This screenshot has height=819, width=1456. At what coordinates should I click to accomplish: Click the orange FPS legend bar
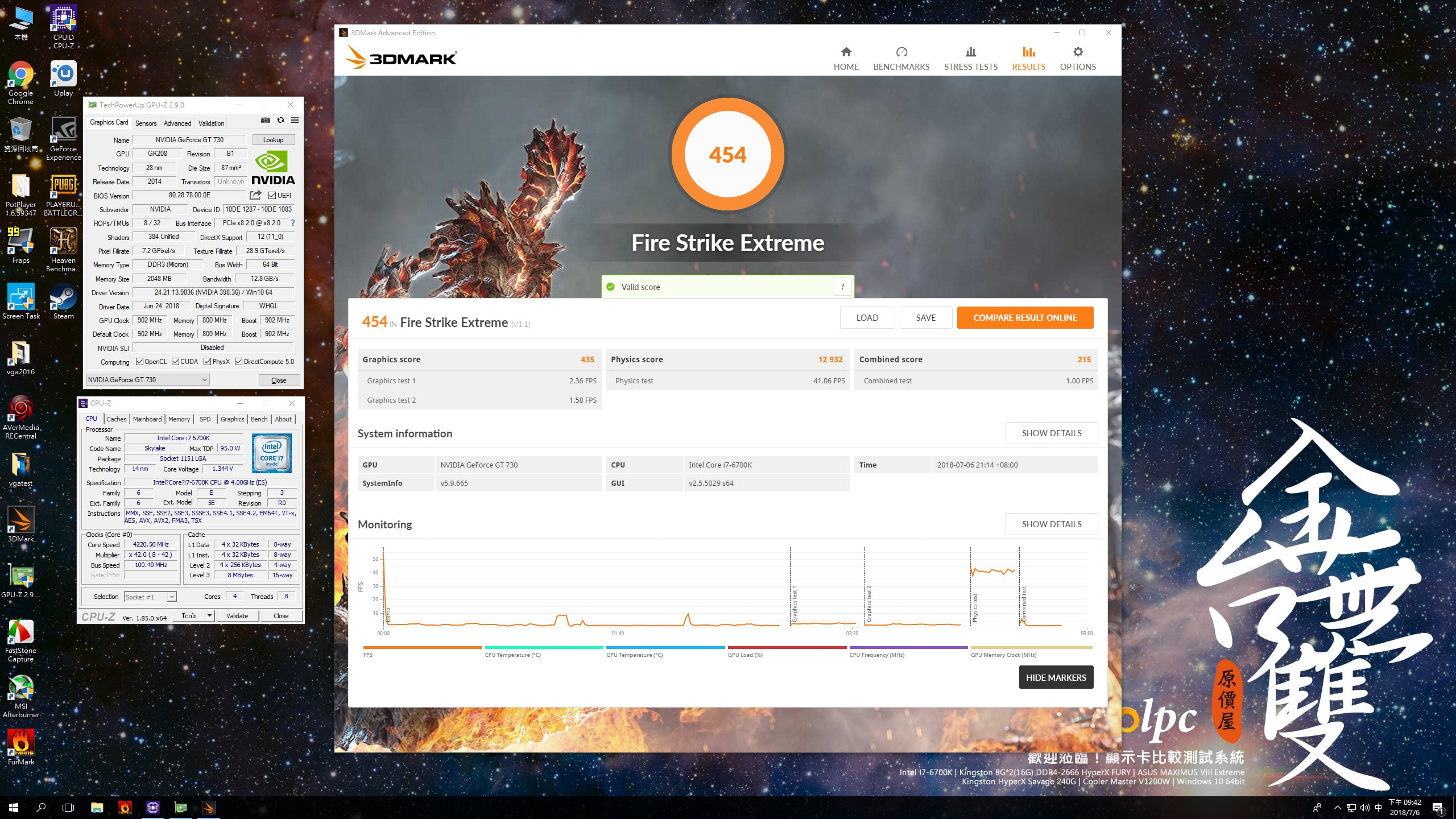423,647
